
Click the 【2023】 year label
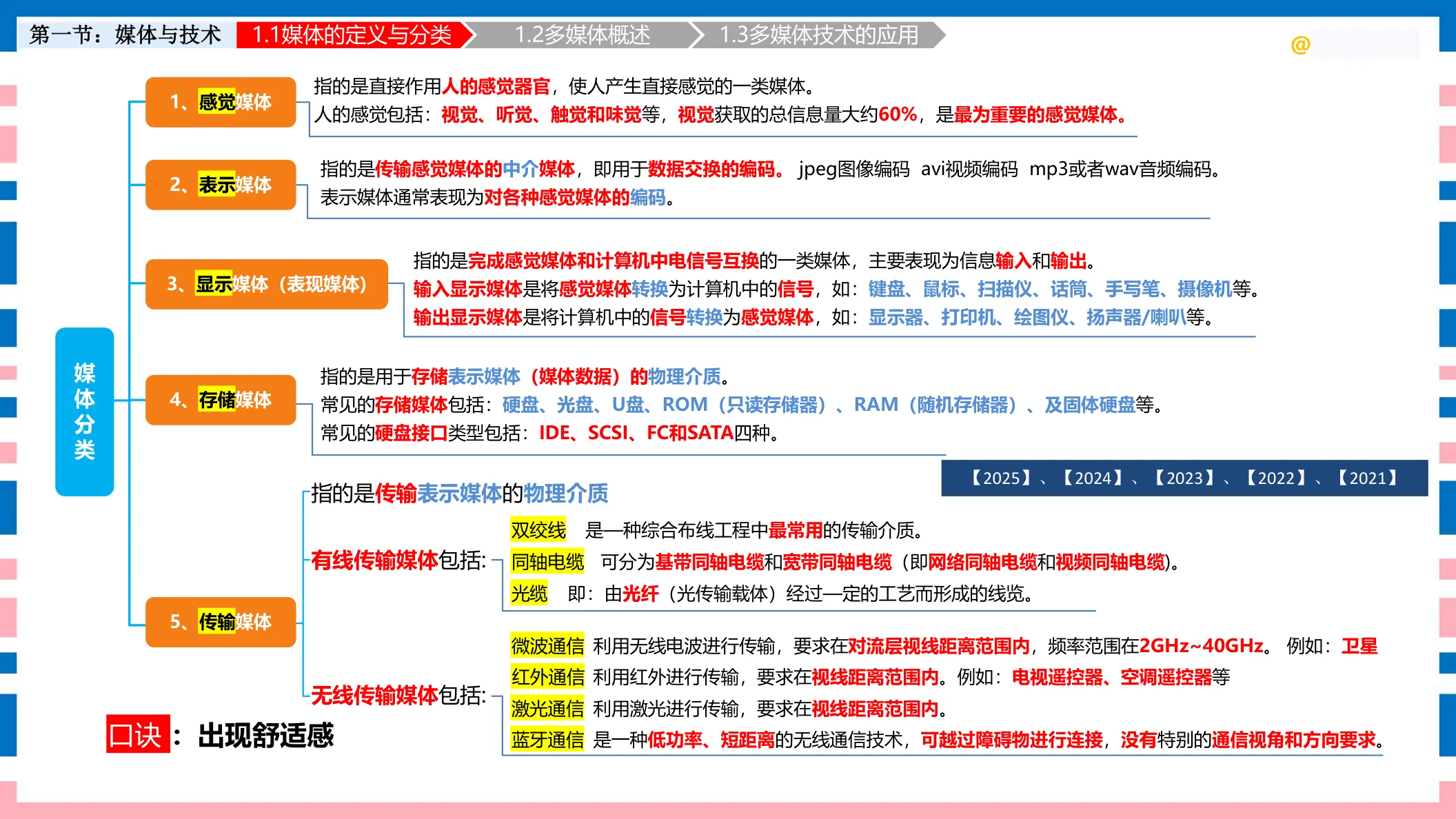click(x=1184, y=478)
